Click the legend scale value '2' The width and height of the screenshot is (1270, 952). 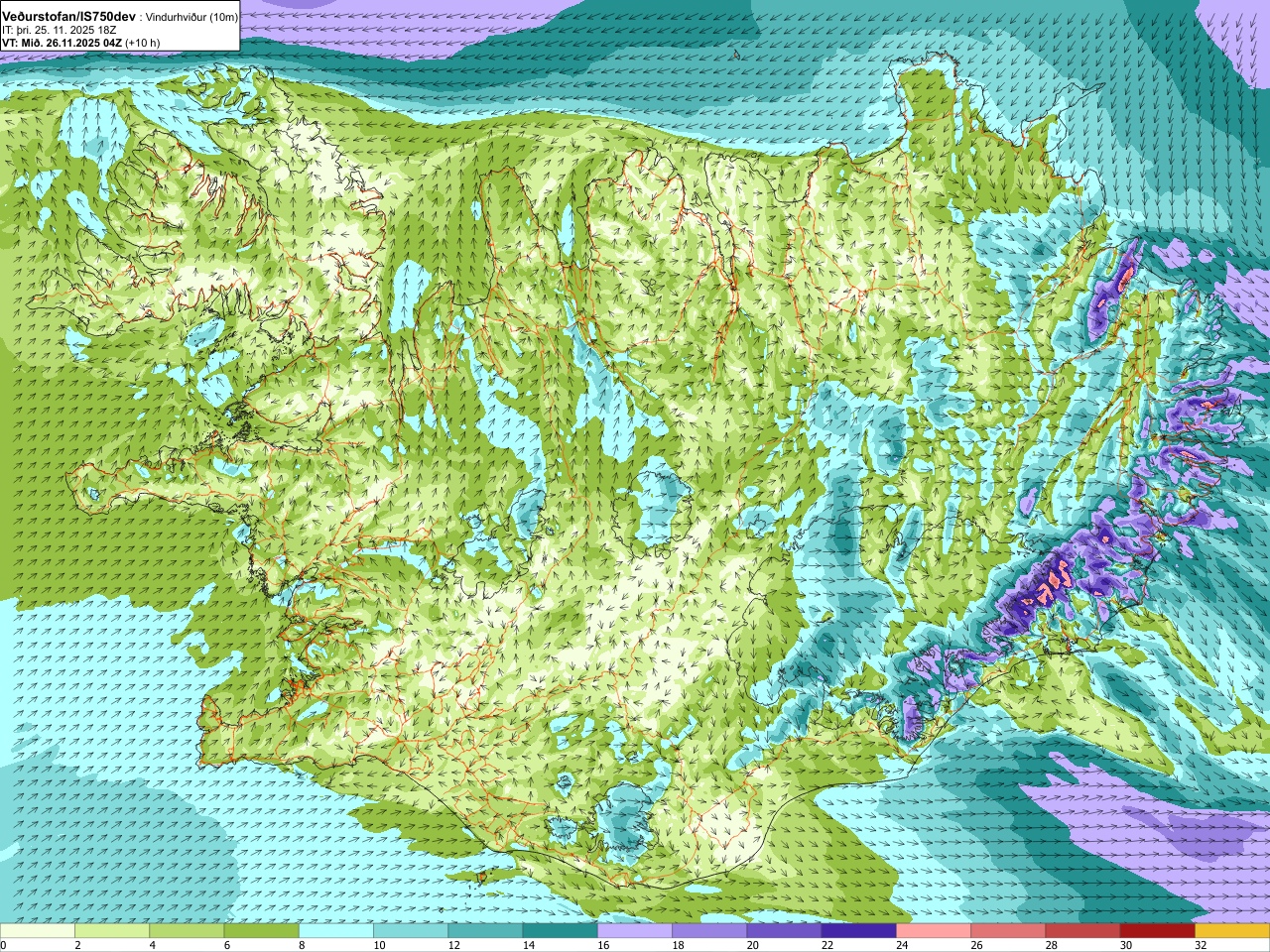76,945
